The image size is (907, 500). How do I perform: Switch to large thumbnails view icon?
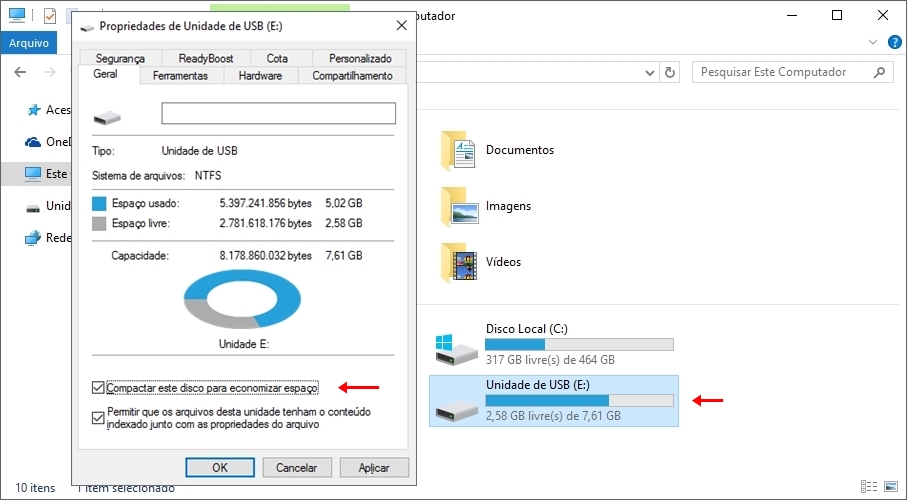coord(891,487)
